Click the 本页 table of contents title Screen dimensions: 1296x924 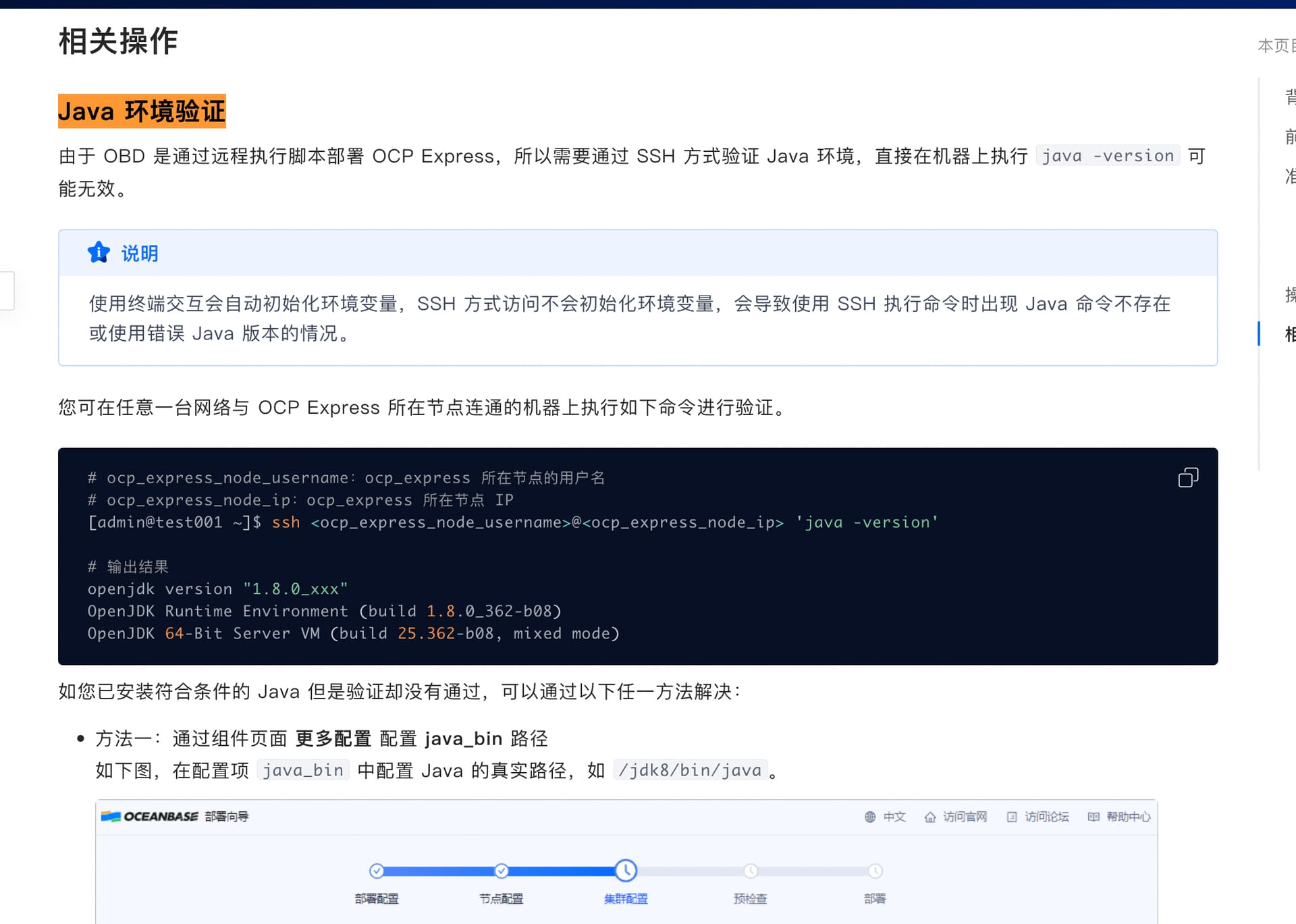[x=1276, y=45]
